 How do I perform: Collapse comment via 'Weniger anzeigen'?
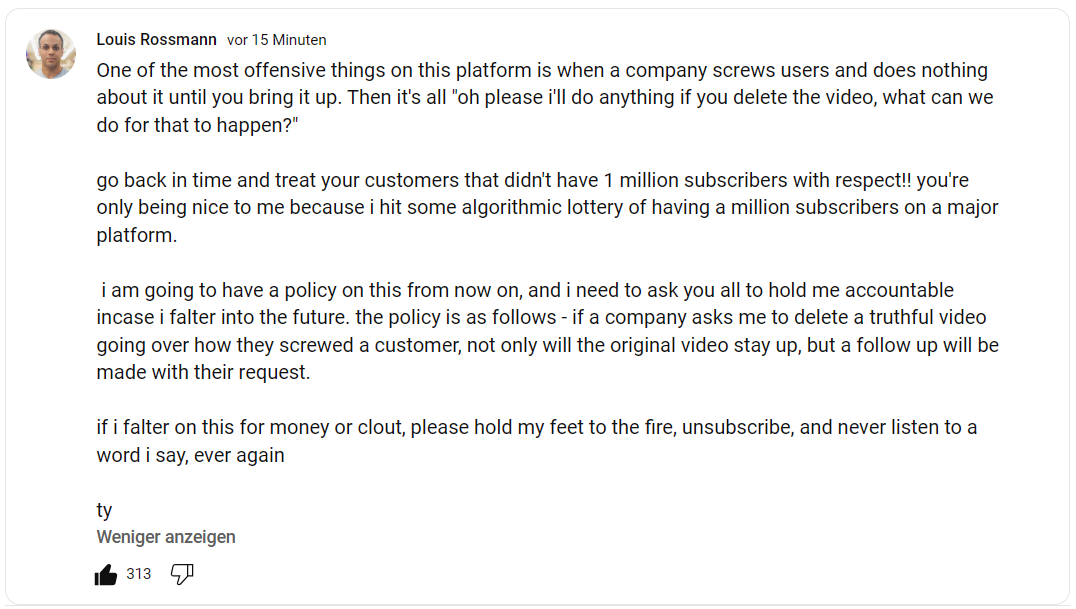(x=166, y=537)
